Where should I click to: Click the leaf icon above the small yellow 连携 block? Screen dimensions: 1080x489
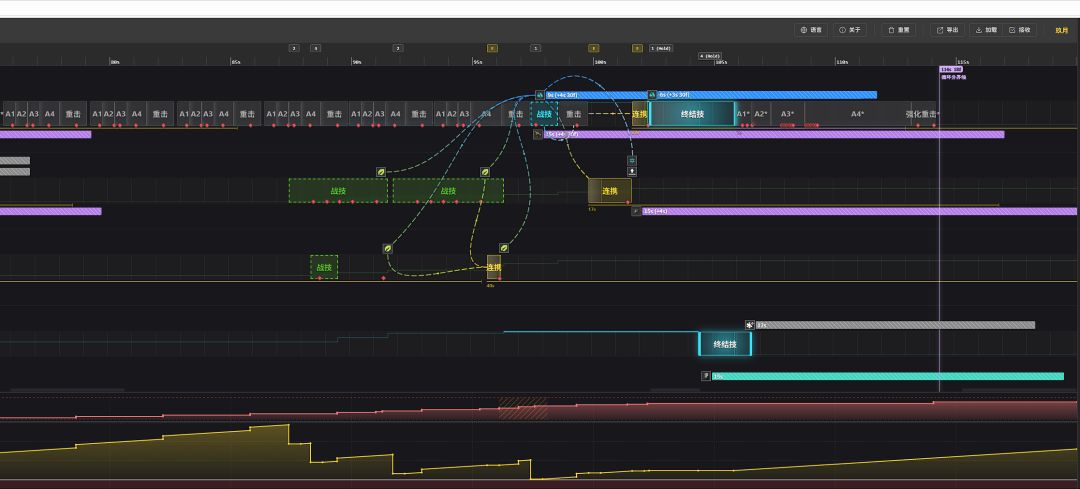point(504,247)
